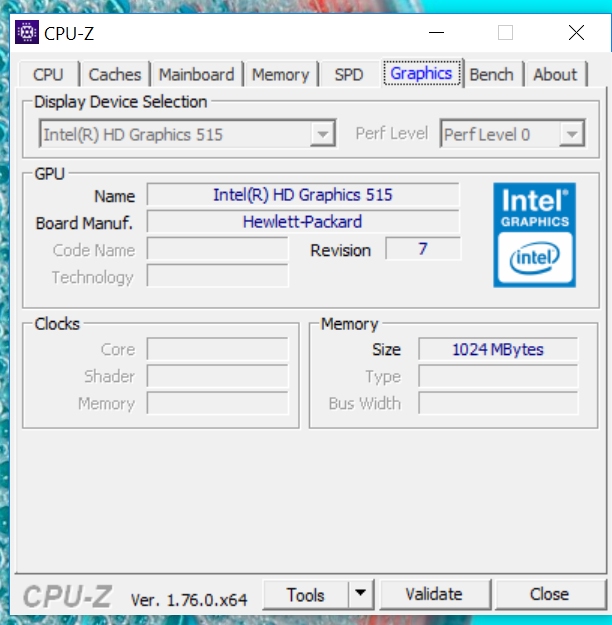Click the 'Clocks' group title

click(x=57, y=324)
